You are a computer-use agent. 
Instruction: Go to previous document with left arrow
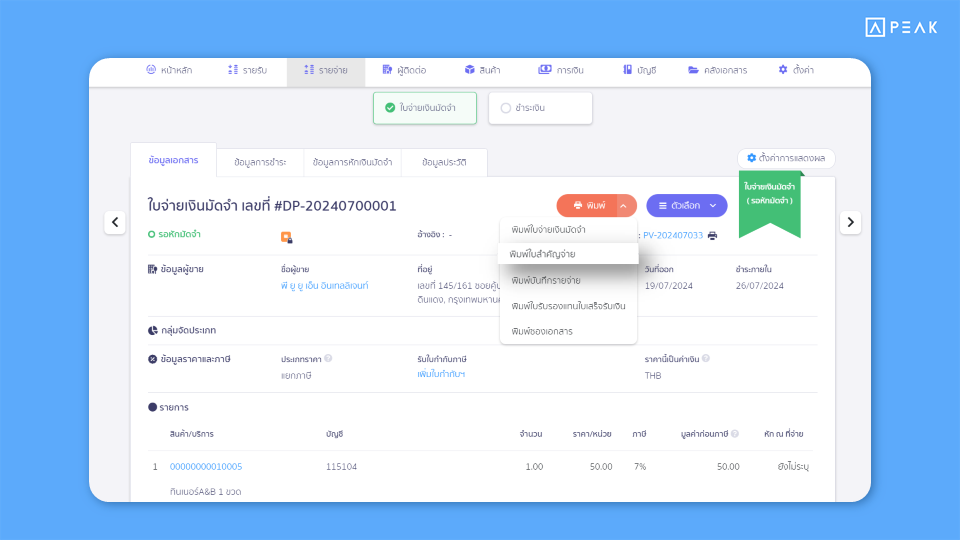point(115,222)
